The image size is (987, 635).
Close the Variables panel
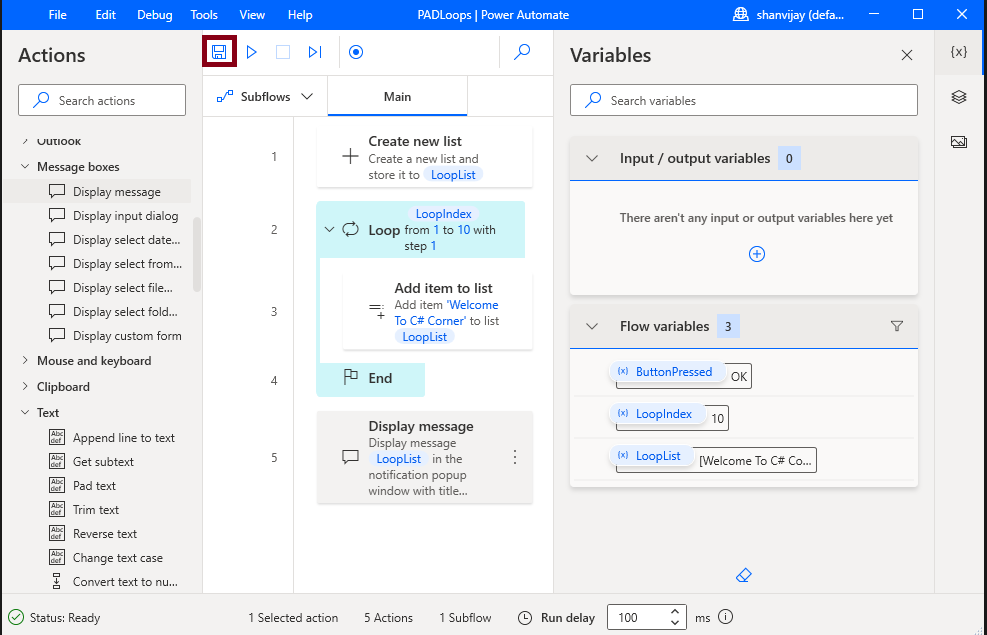[x=906, y=55]
